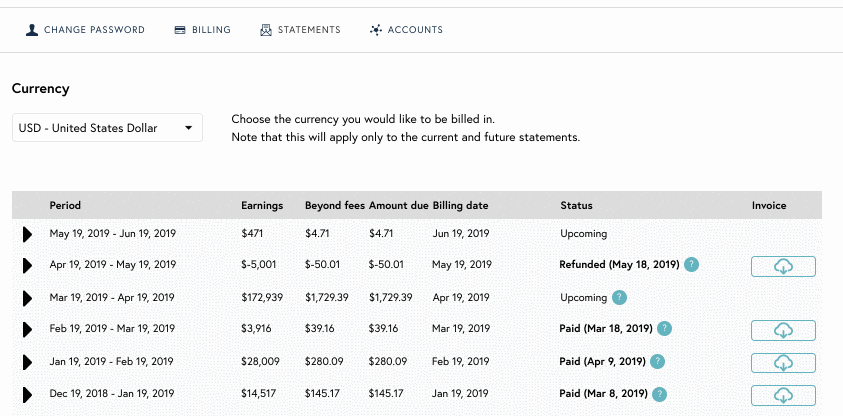Go to the Statements tab

click(x=300, y=30)
